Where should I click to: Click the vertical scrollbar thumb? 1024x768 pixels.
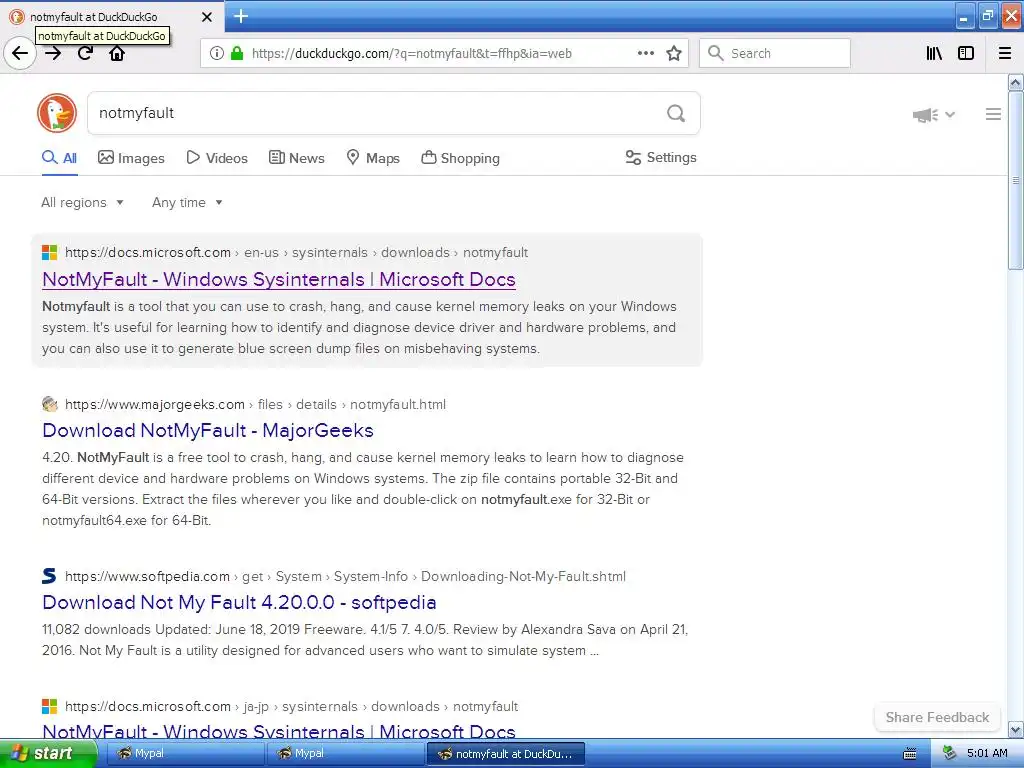pos(1016,180)
